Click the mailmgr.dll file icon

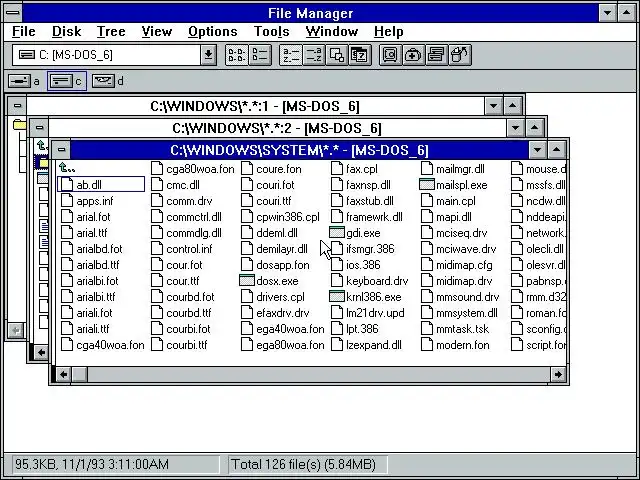(x=427, y=169)
